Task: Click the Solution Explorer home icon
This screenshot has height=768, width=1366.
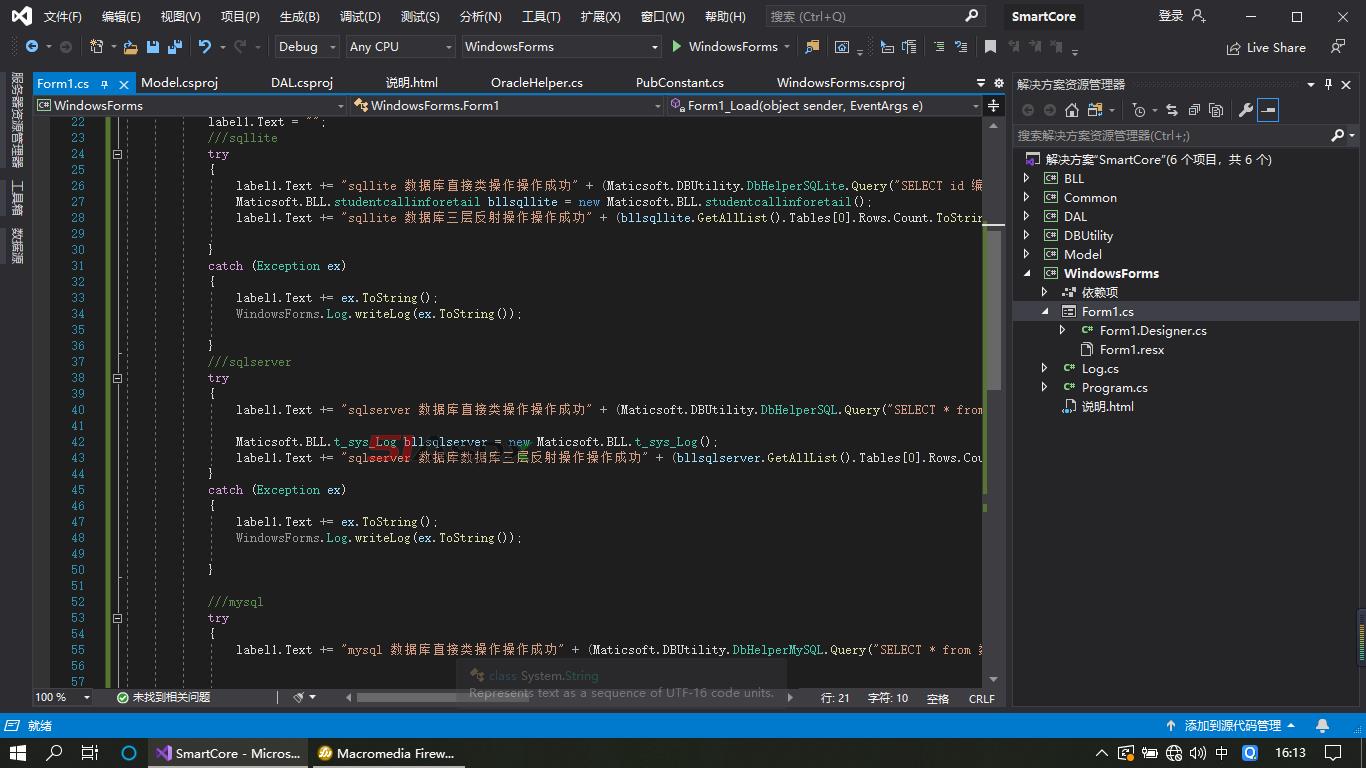Action: coord(1072,110)
